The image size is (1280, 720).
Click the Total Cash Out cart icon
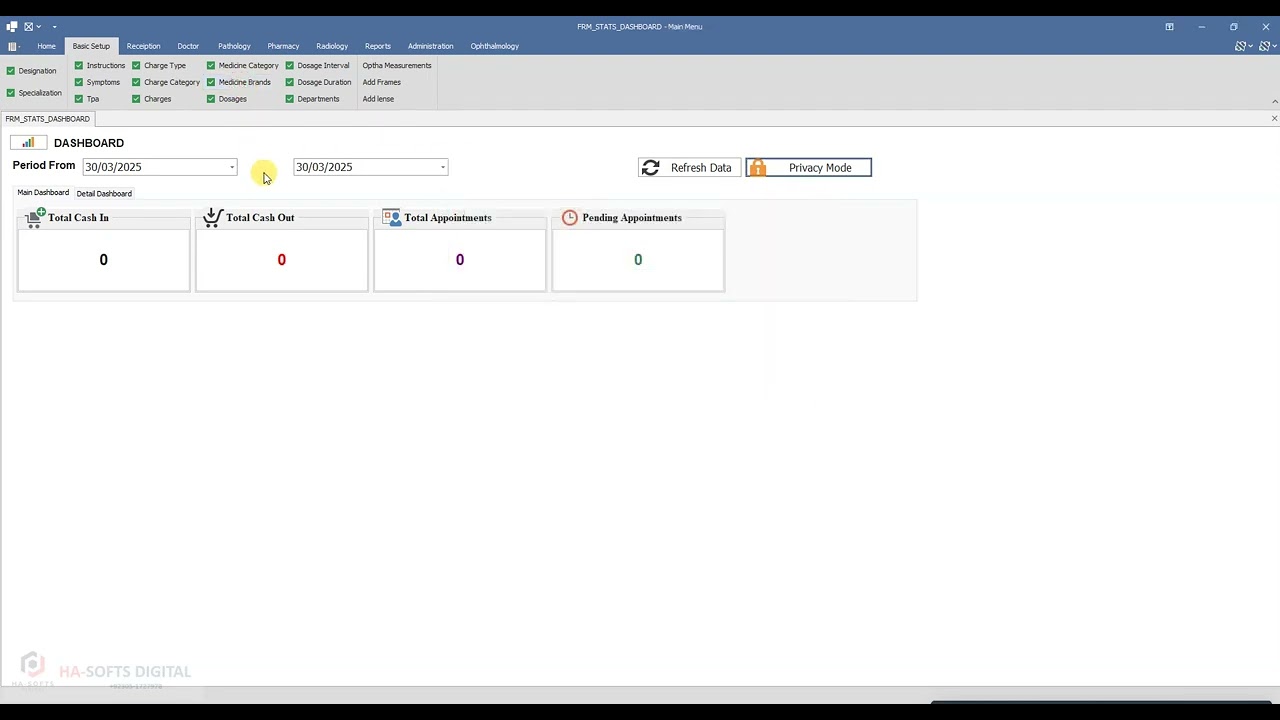[x=212, y=217]
